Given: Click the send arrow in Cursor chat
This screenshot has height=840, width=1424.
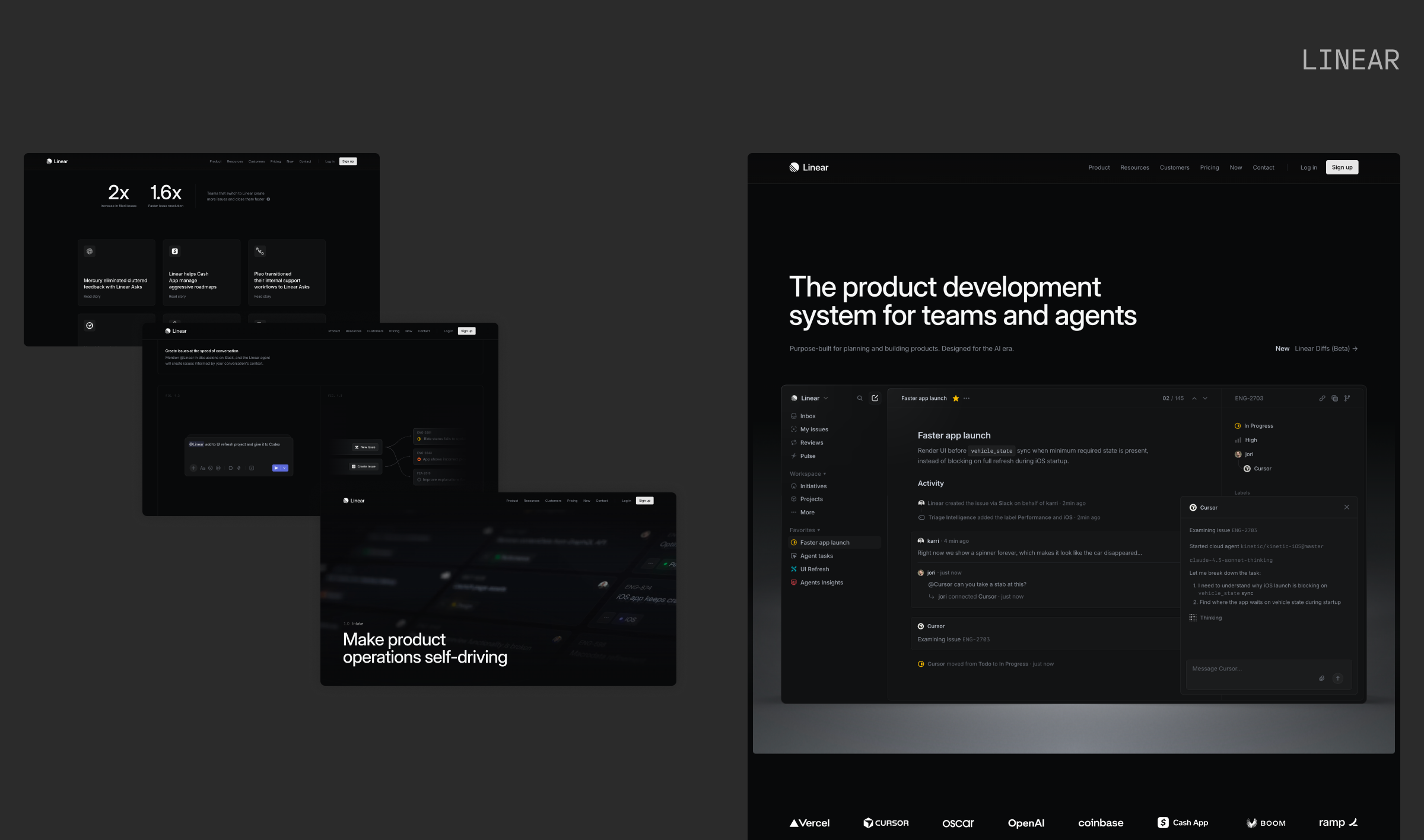Looking at the screenshot, I should click(x=1337, y=678).
